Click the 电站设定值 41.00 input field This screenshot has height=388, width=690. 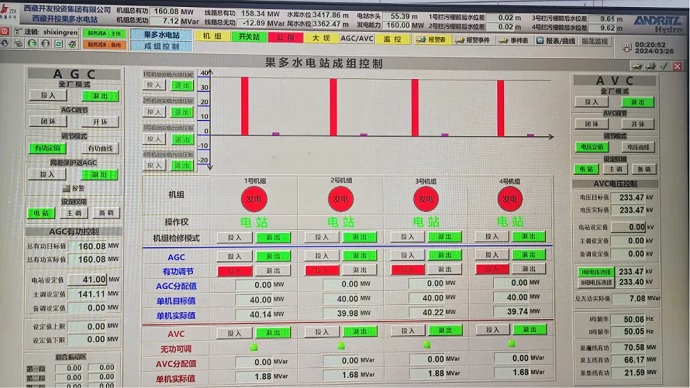click(x=87, y=279)
